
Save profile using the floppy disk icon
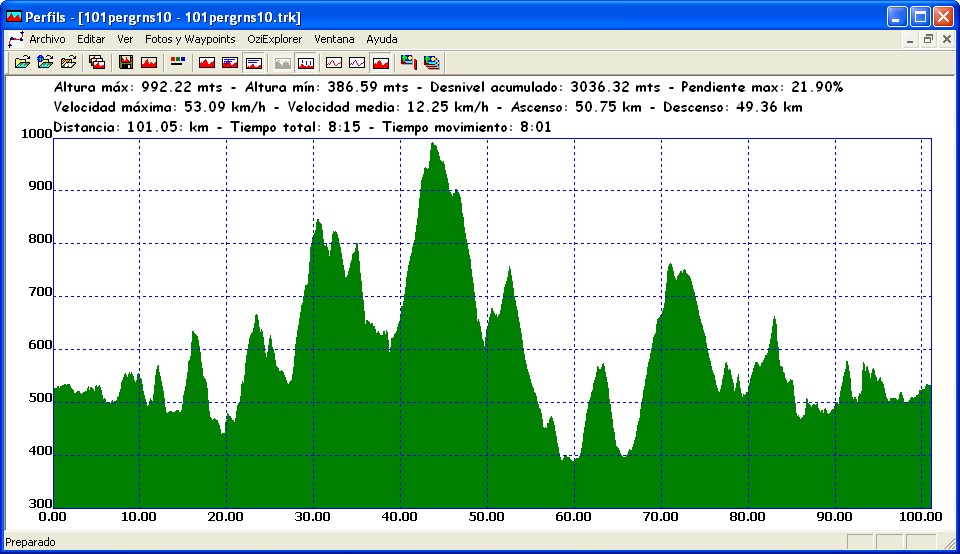coord(126,62)
